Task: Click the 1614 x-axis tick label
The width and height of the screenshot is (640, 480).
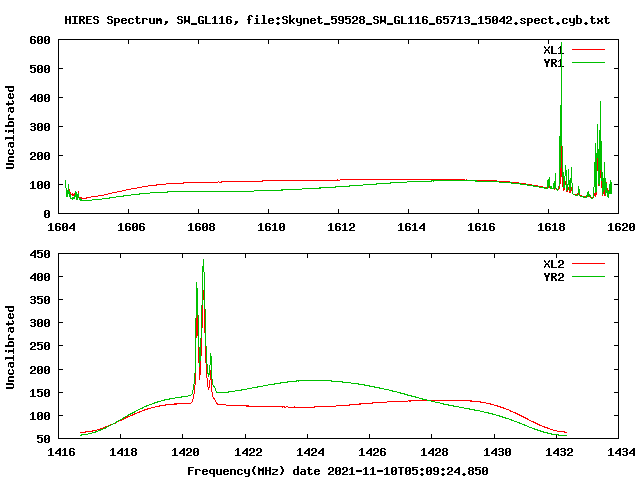Action: pos(411,227)
